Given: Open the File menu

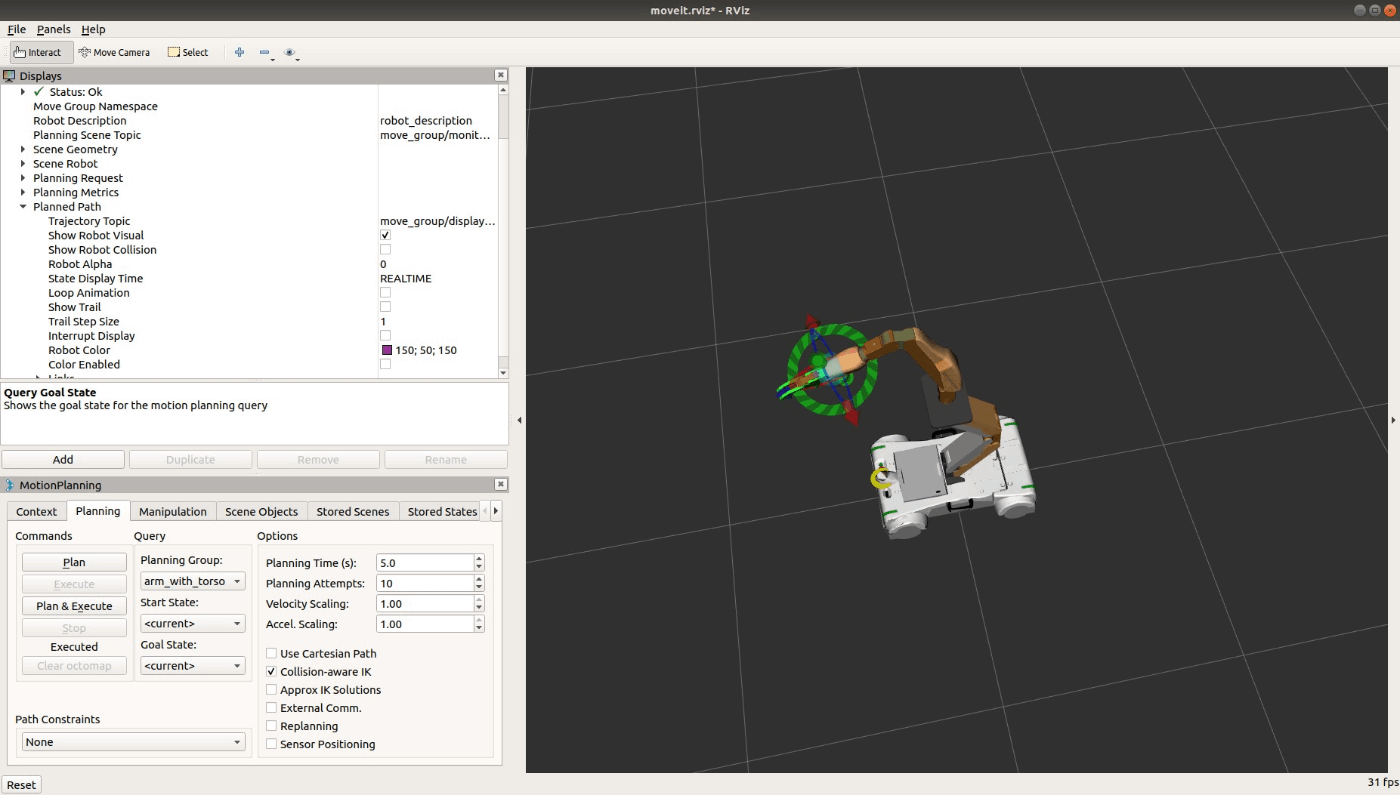Looking at the screenshot, I should (16, 29).
